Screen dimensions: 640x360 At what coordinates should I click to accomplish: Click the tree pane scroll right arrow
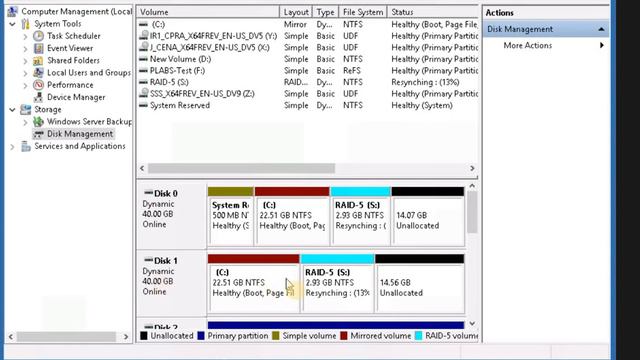[126, 337]
